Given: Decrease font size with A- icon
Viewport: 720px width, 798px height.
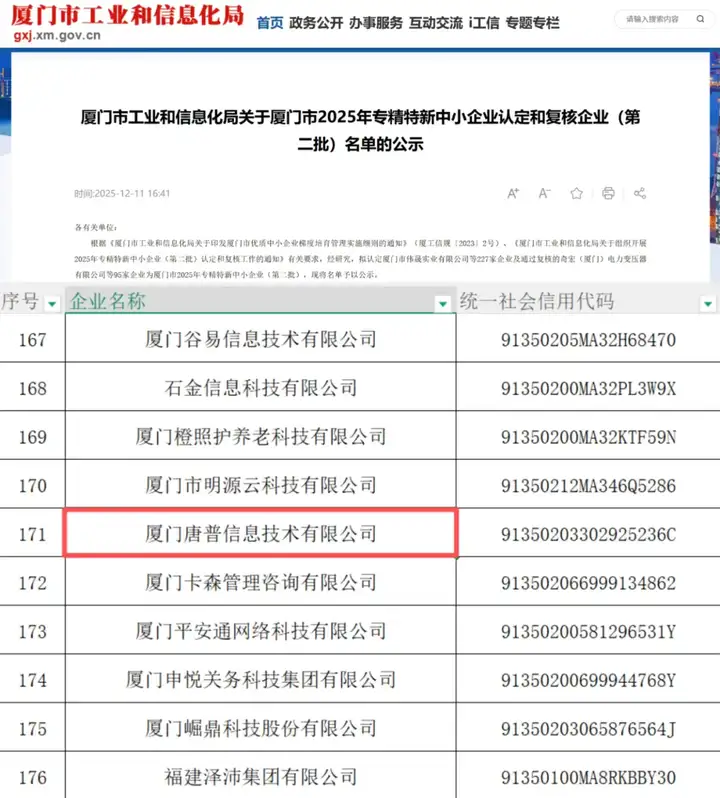Looking at the screenshot, I should [x=544, y=193].
